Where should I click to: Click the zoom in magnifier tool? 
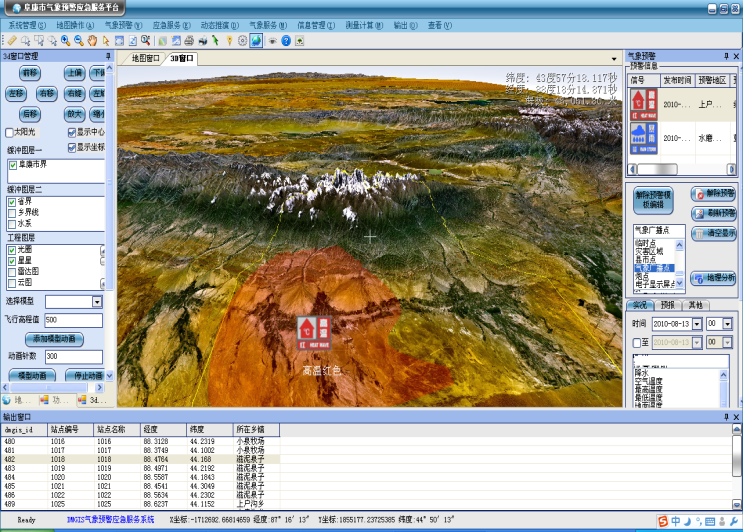point(65,41)
